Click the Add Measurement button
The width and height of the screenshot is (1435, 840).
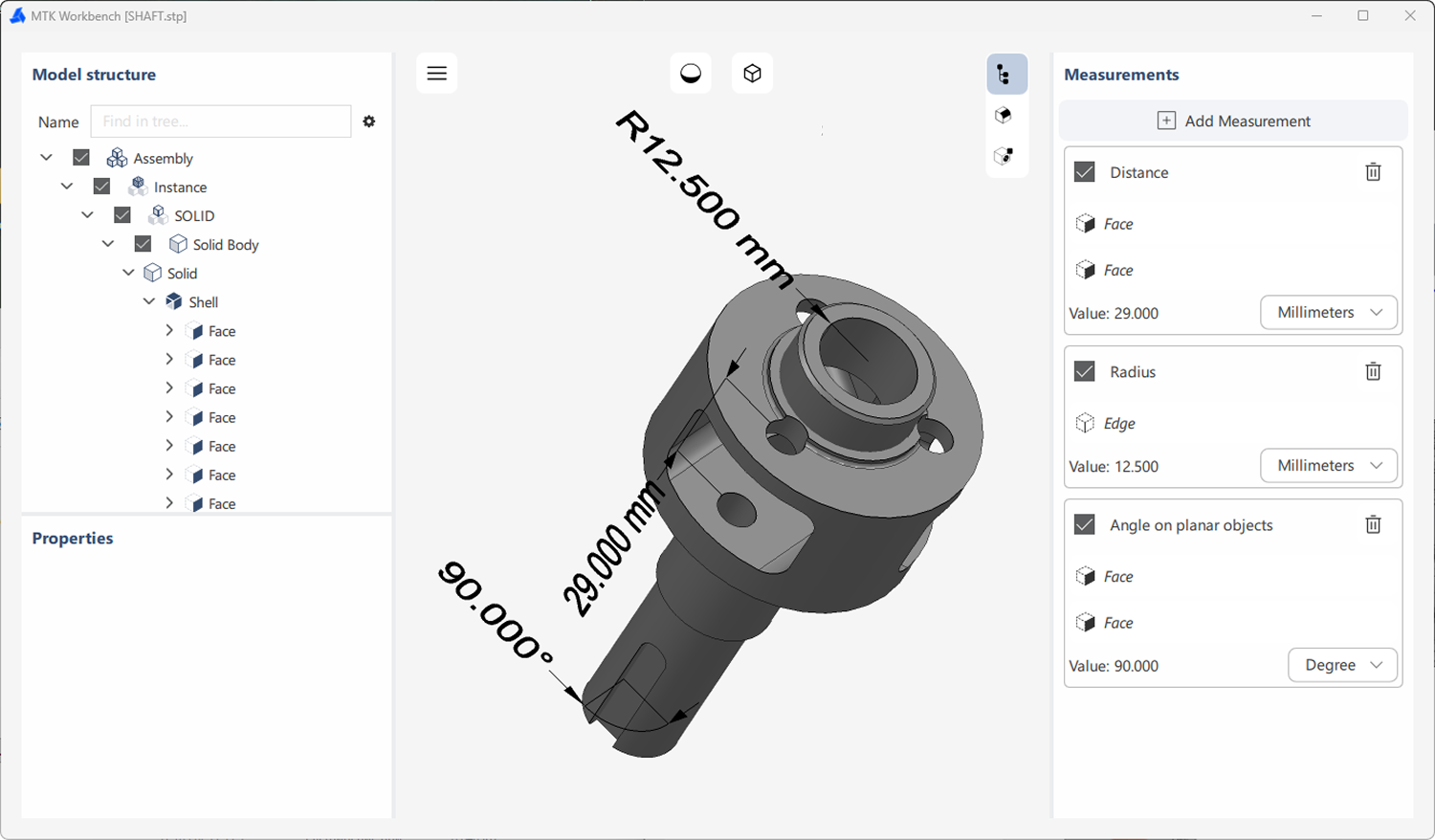coord(1233,122)
